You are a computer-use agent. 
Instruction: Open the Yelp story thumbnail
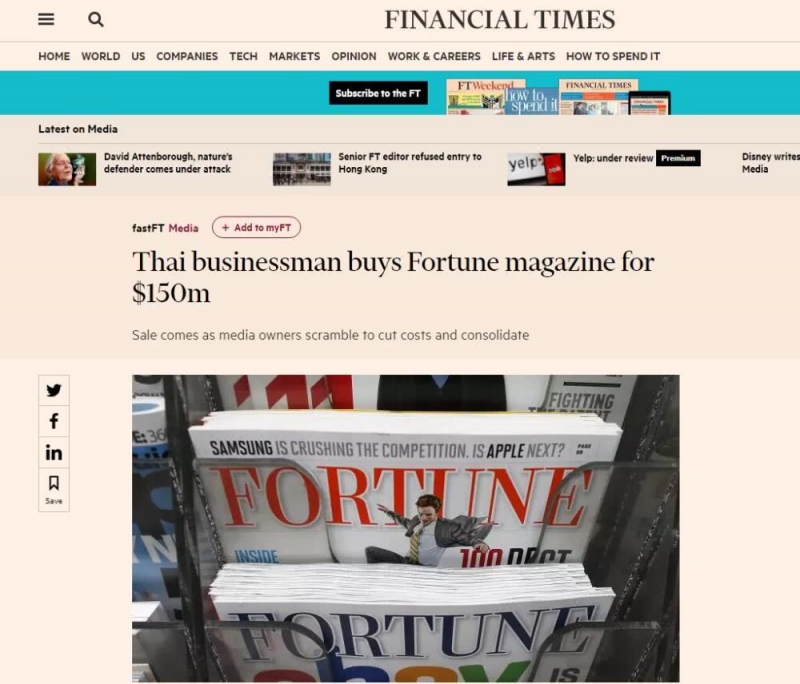point(536,169)
